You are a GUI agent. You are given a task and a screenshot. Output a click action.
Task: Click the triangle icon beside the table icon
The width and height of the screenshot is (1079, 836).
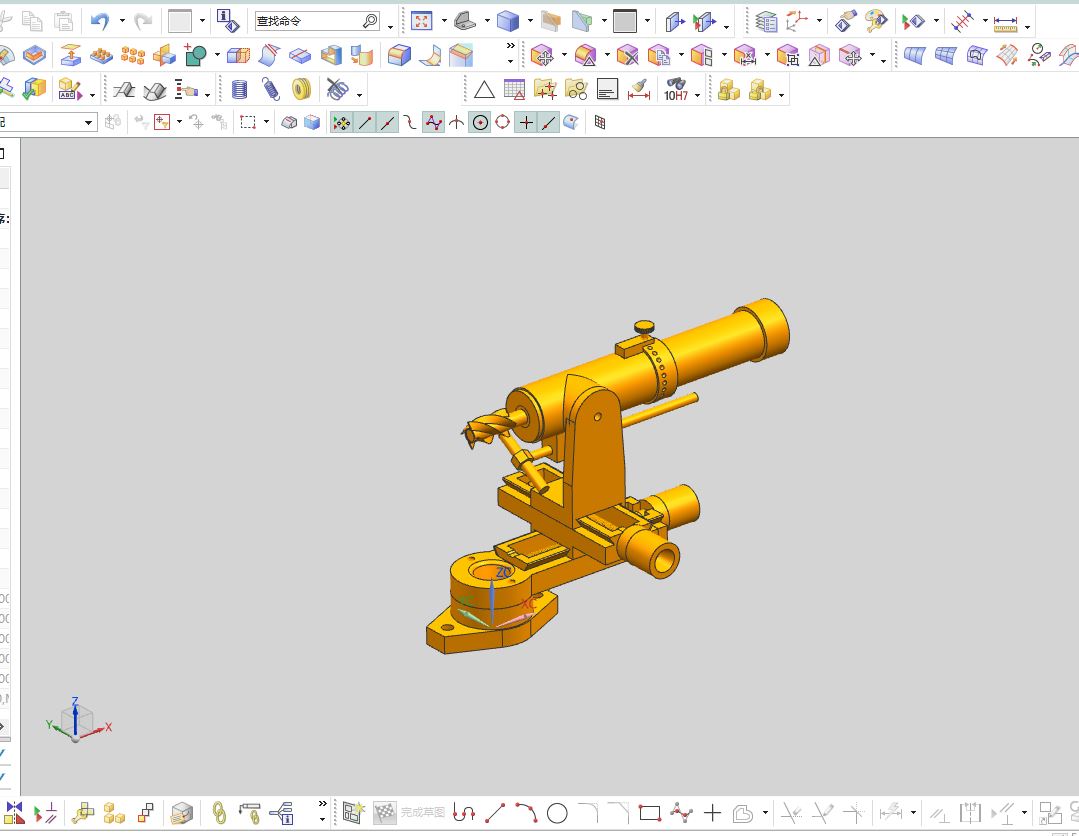(484, 89)
